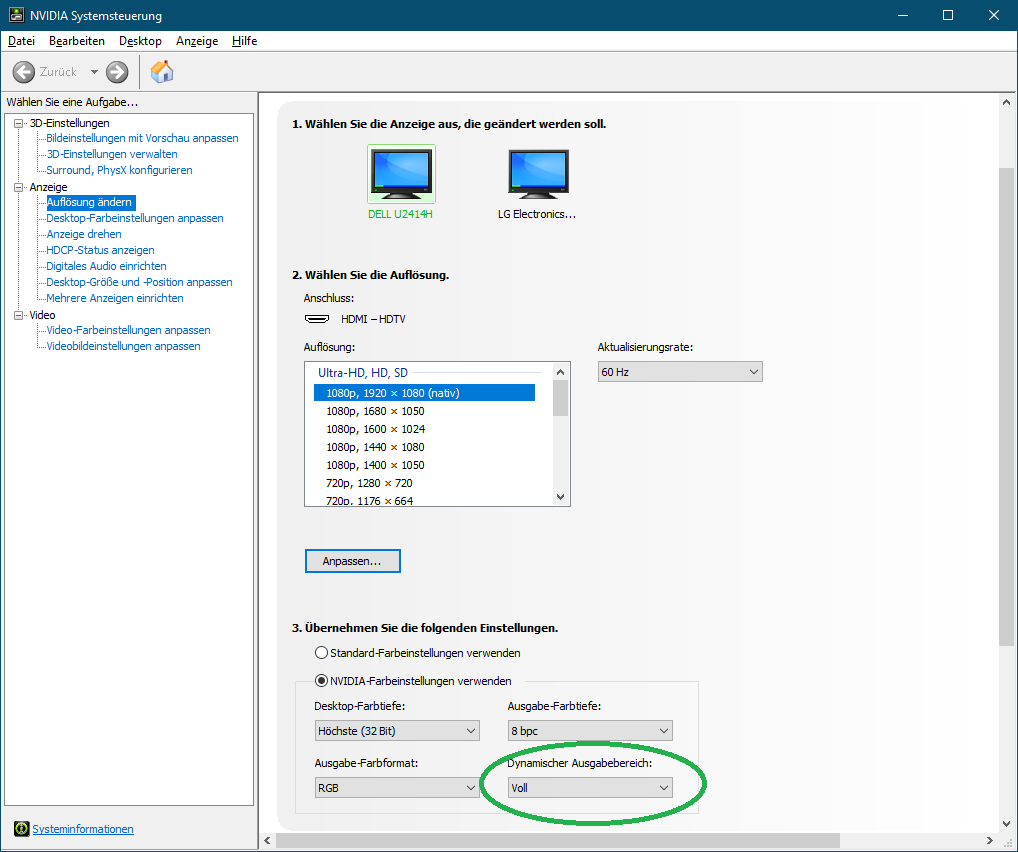Viewport: 1018px width, 852px height.
Task: Open the Bearbeiten menu
Action: 77,41
